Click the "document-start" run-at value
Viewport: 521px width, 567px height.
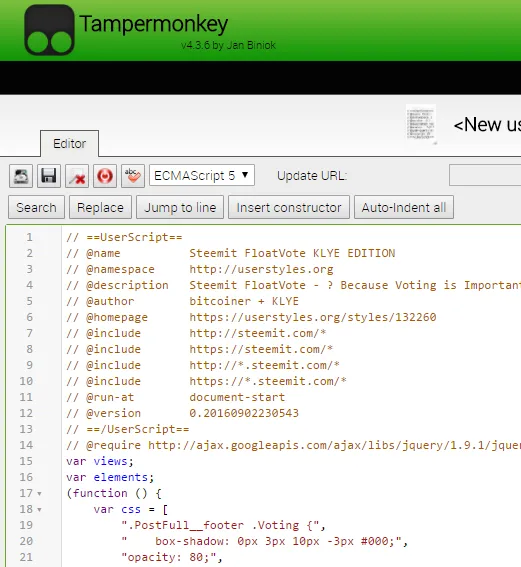[237, 397]
